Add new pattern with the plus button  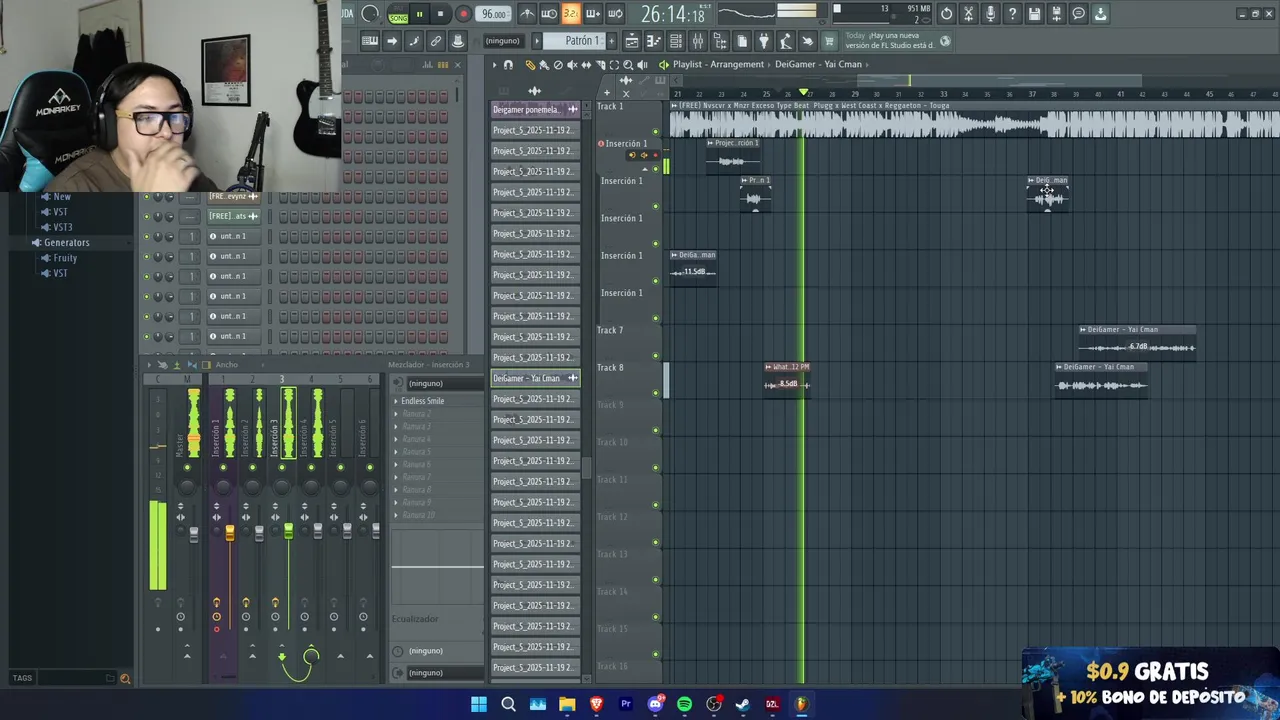tap(613, 41)
